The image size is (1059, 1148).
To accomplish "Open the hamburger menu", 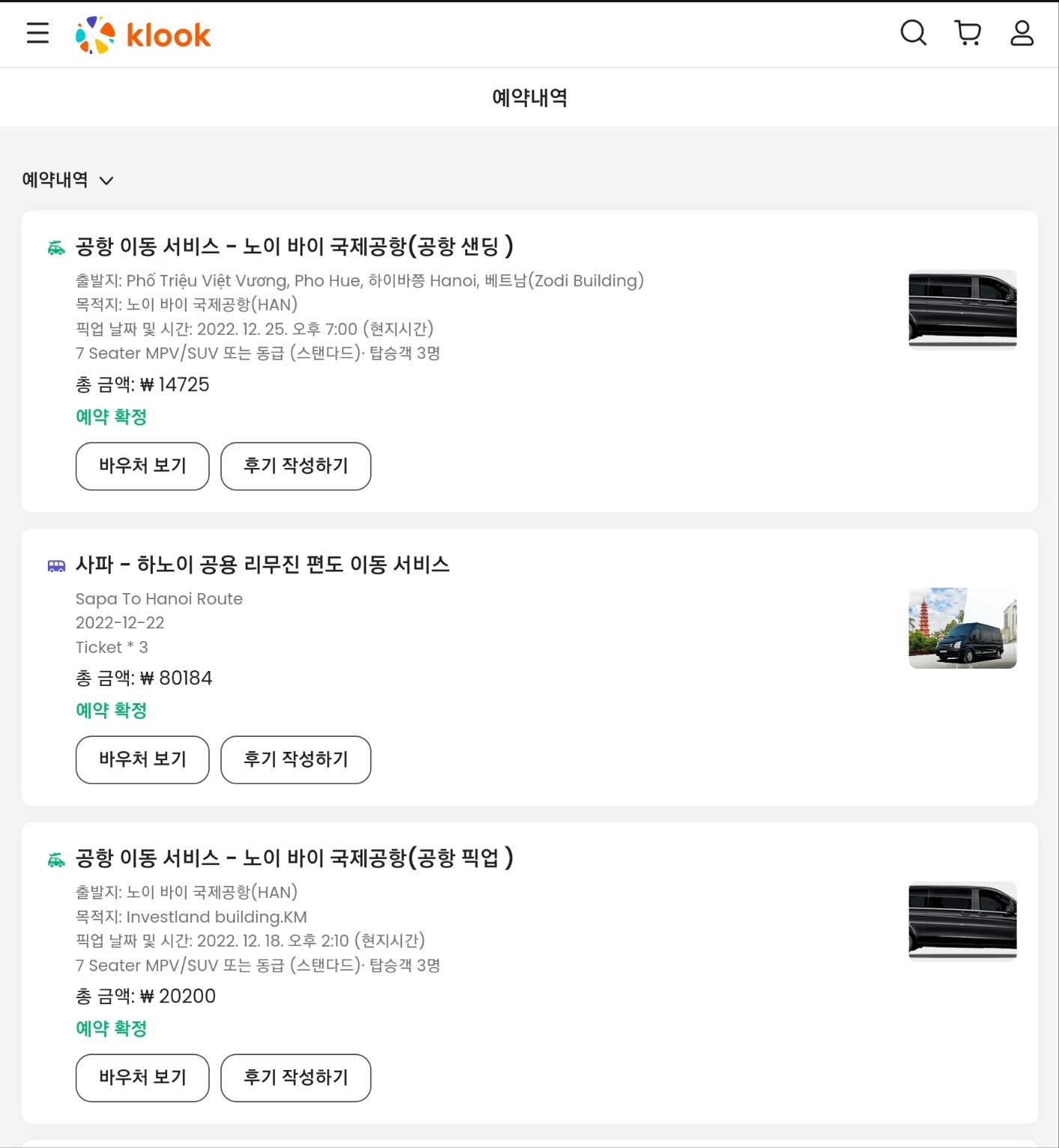I will coord(37,34).
